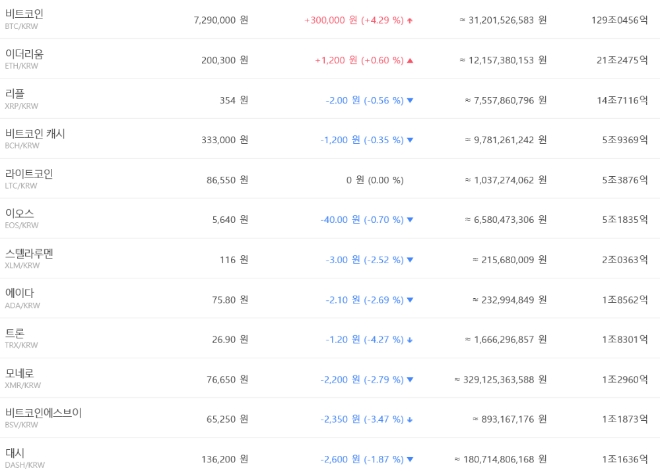This screenshot has height=471, width=660.
Task: Click the red up triangle beside Ethereum's +0.60%
Action: pos(410,60)
